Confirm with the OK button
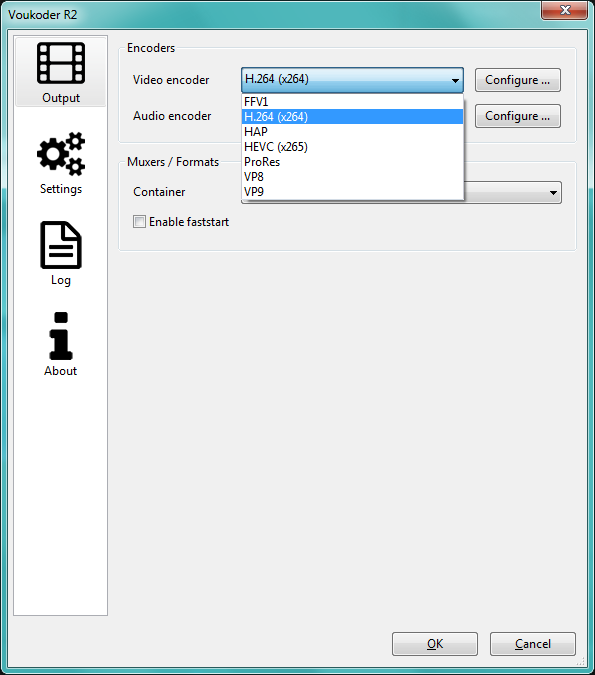Image resolution: width=595 pixels, height=675 pixels. tap(435, 644)
